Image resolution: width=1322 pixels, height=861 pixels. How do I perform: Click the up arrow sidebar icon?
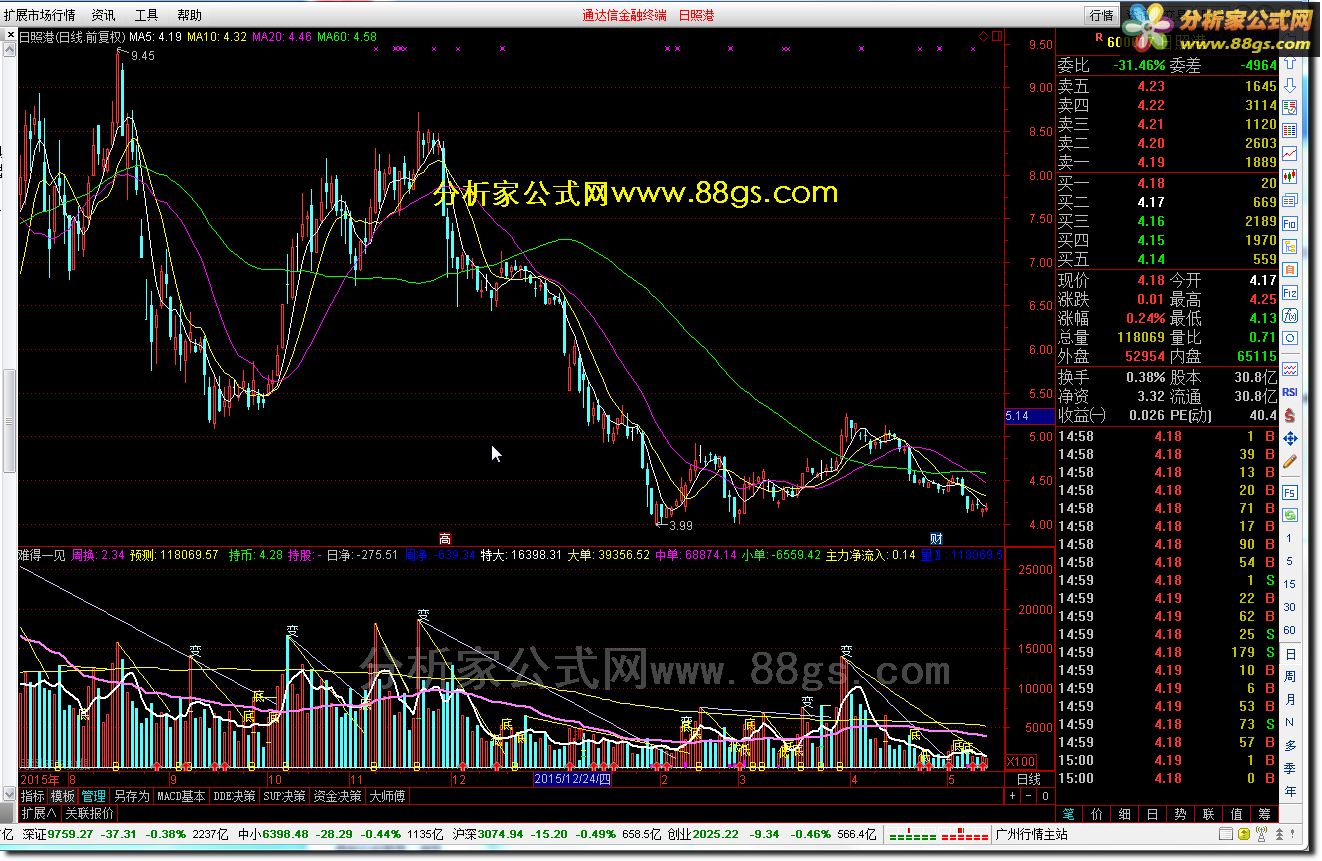coord(1290,62)
